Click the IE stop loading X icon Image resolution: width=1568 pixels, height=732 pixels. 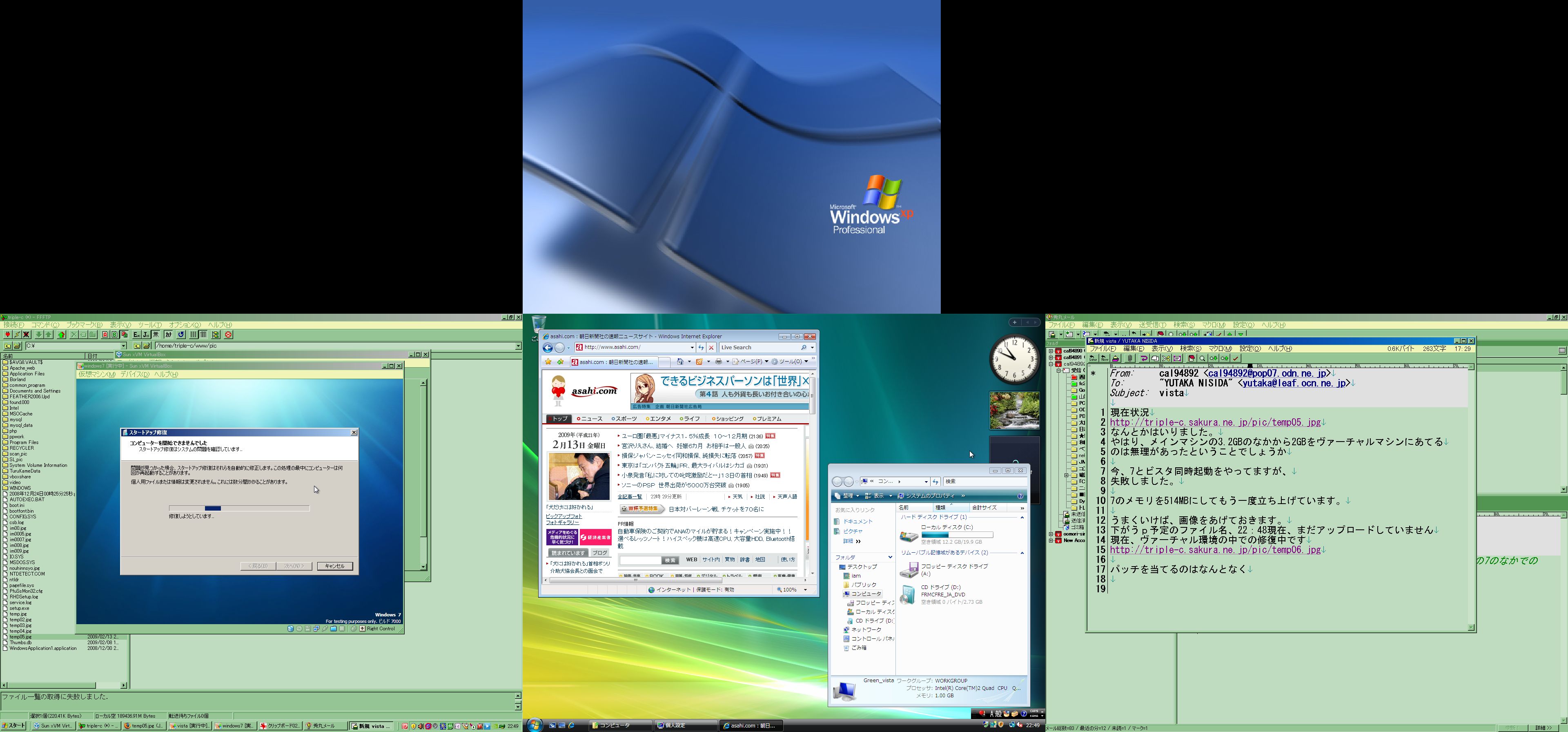[711, 347]
